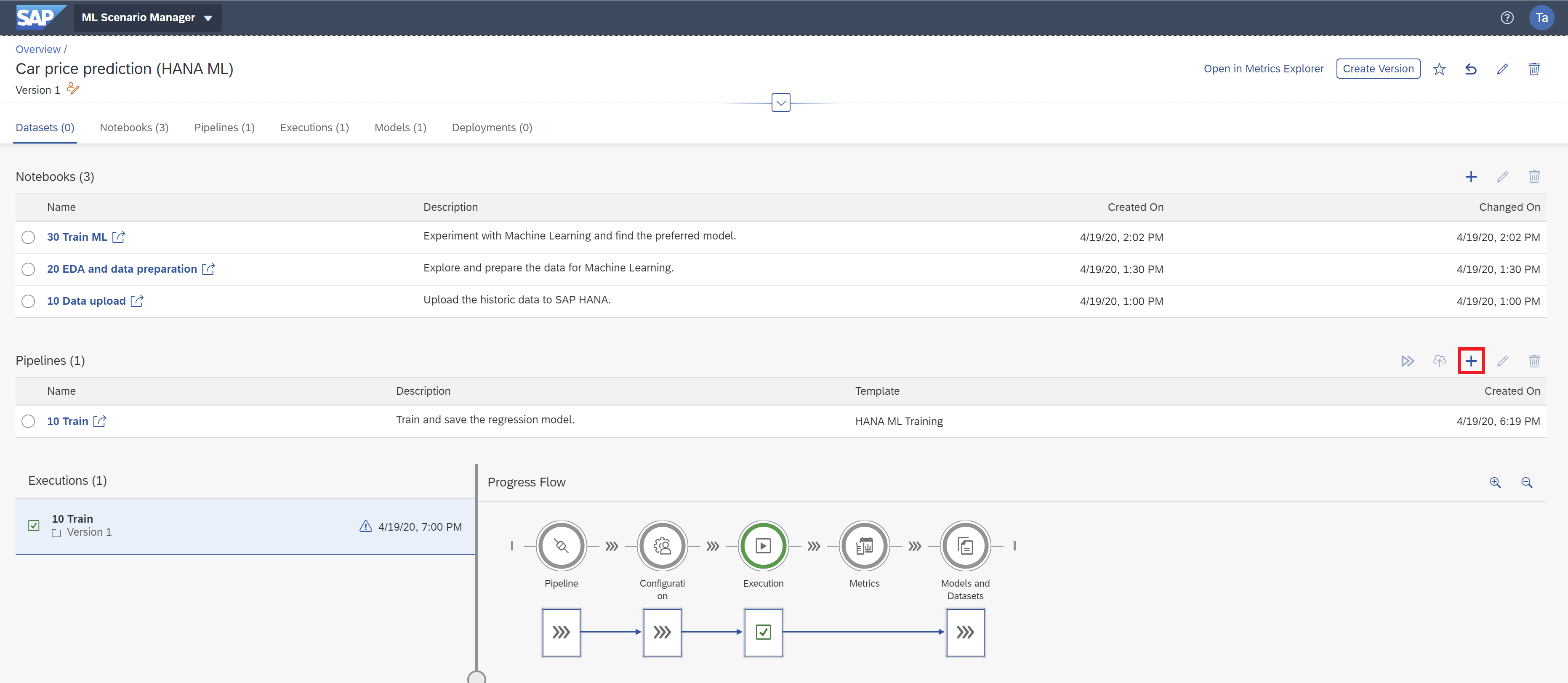Delete the pipeline with the trash icon
This screenshot has width=1568, height=683.
[x=1534, y=360]
